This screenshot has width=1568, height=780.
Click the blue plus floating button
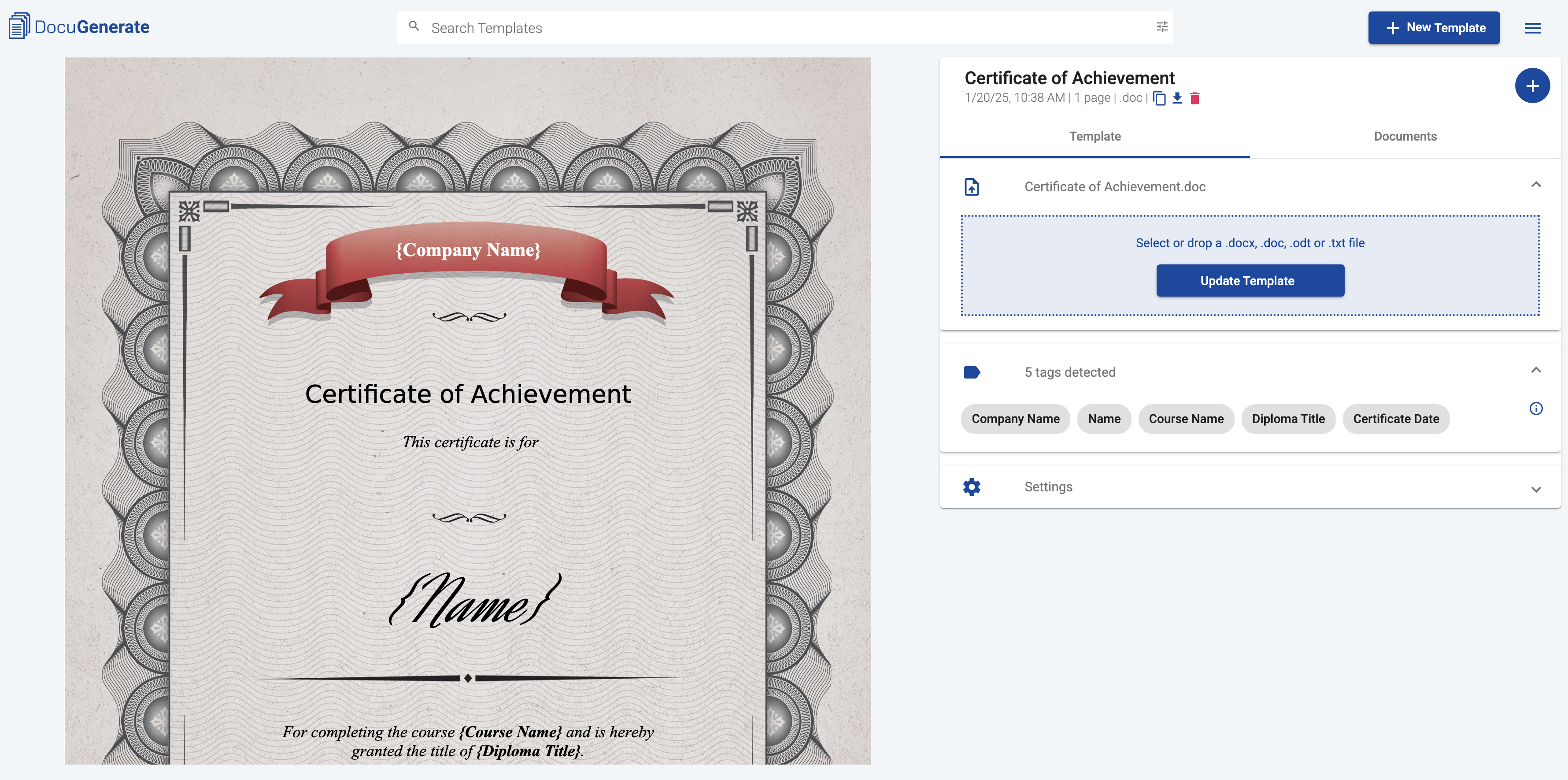pyautogui.click(x=1532, y=86)
